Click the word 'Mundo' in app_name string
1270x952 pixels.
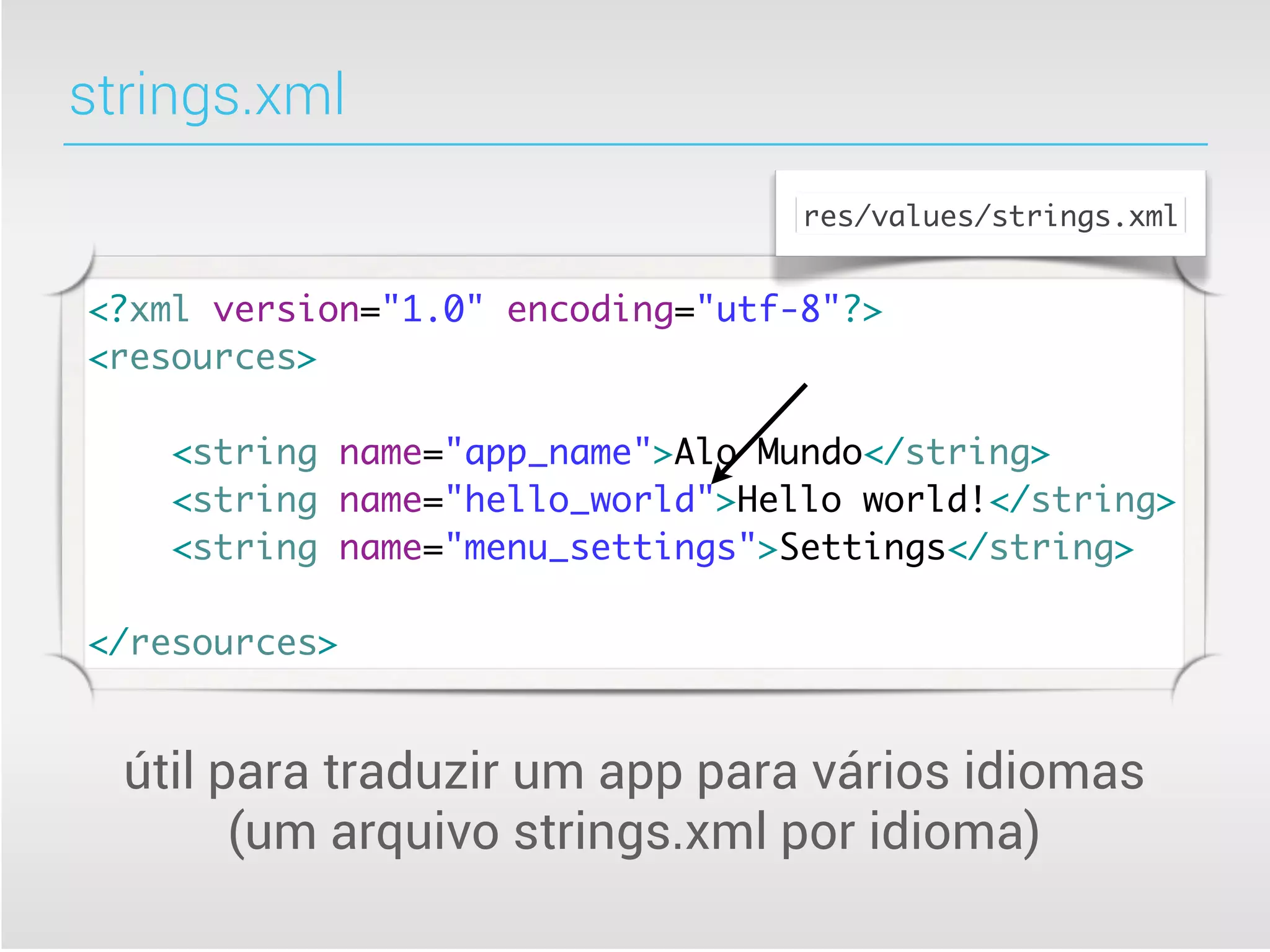pyautogui.click(x=810, y=452)
